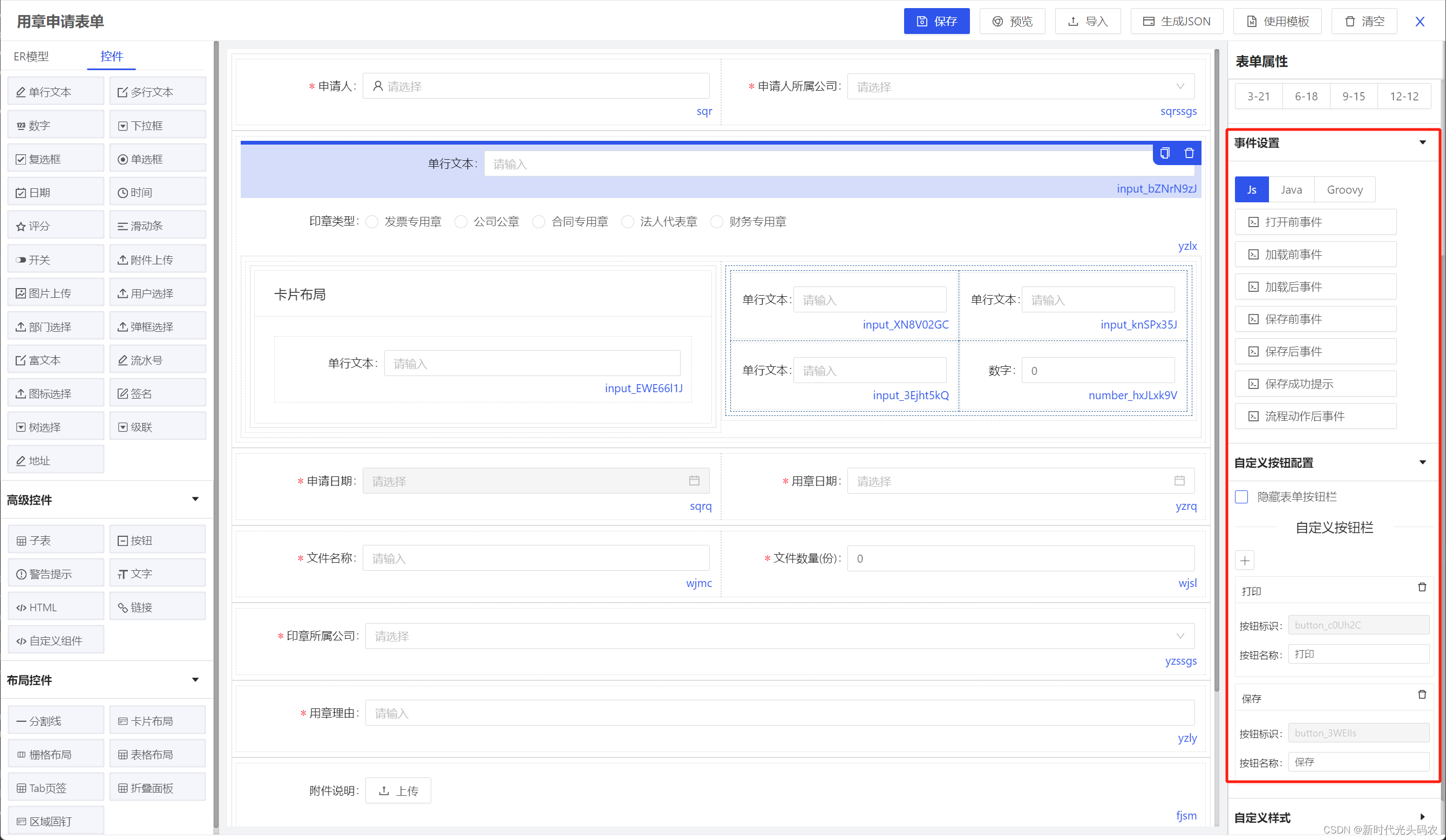
Task: Open the 打开前事件 script editor
Action: 1315,222
